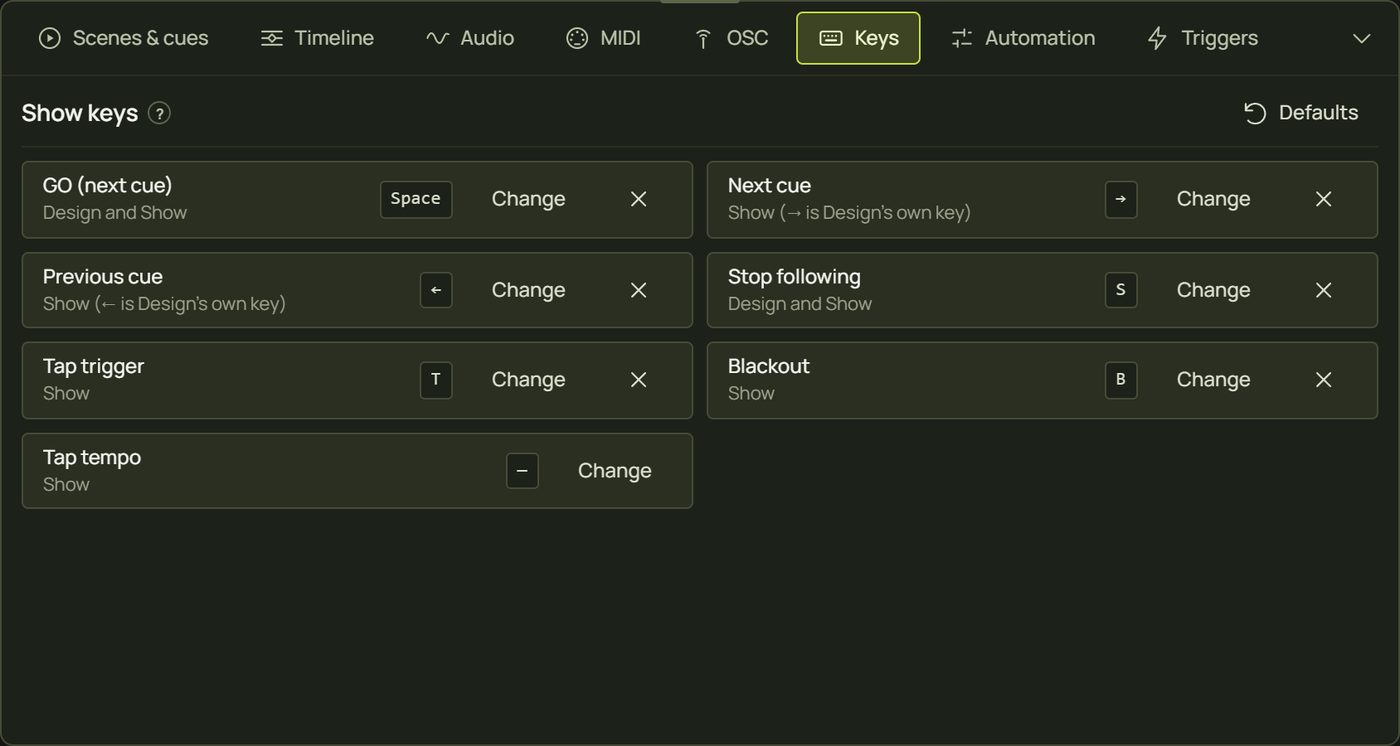Click the S key badge for Stop following
Screen dimensions: 1400x746
[1121, 290]
